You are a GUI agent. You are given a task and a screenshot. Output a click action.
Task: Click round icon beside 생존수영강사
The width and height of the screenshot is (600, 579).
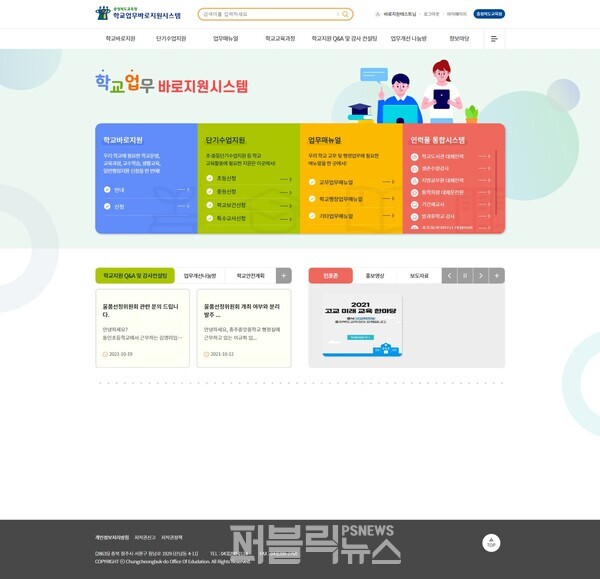click(x=414, y=169)
